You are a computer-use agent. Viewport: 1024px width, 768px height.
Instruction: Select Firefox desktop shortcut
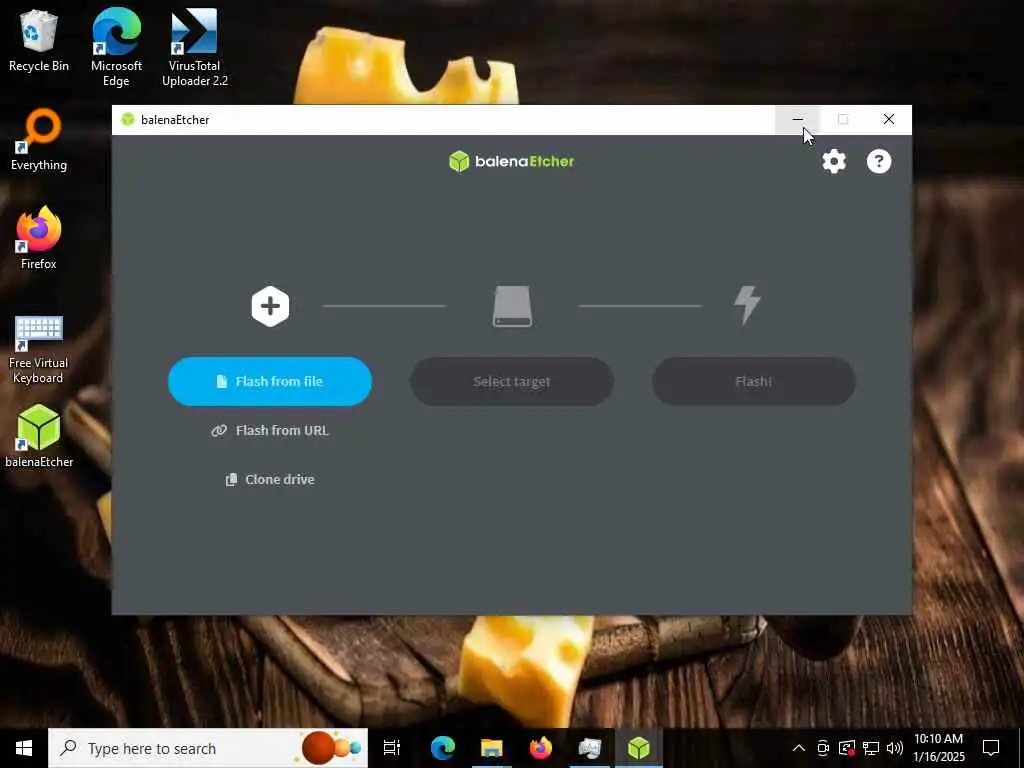point(39,238)
